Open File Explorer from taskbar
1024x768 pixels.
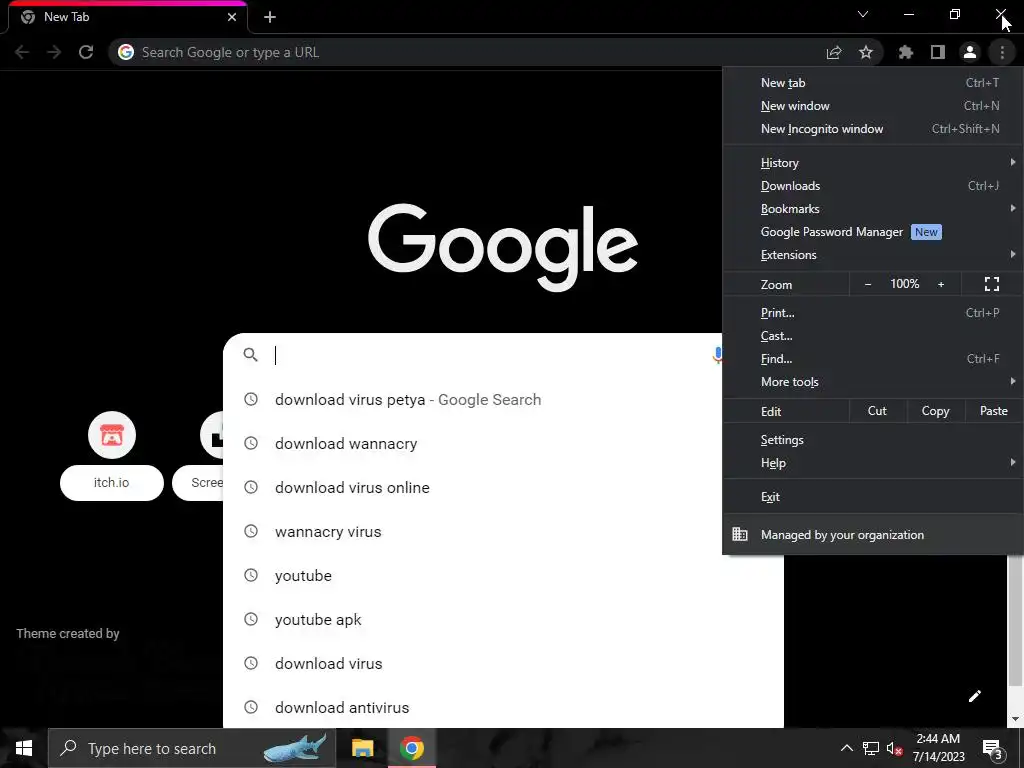click(362, 748)
